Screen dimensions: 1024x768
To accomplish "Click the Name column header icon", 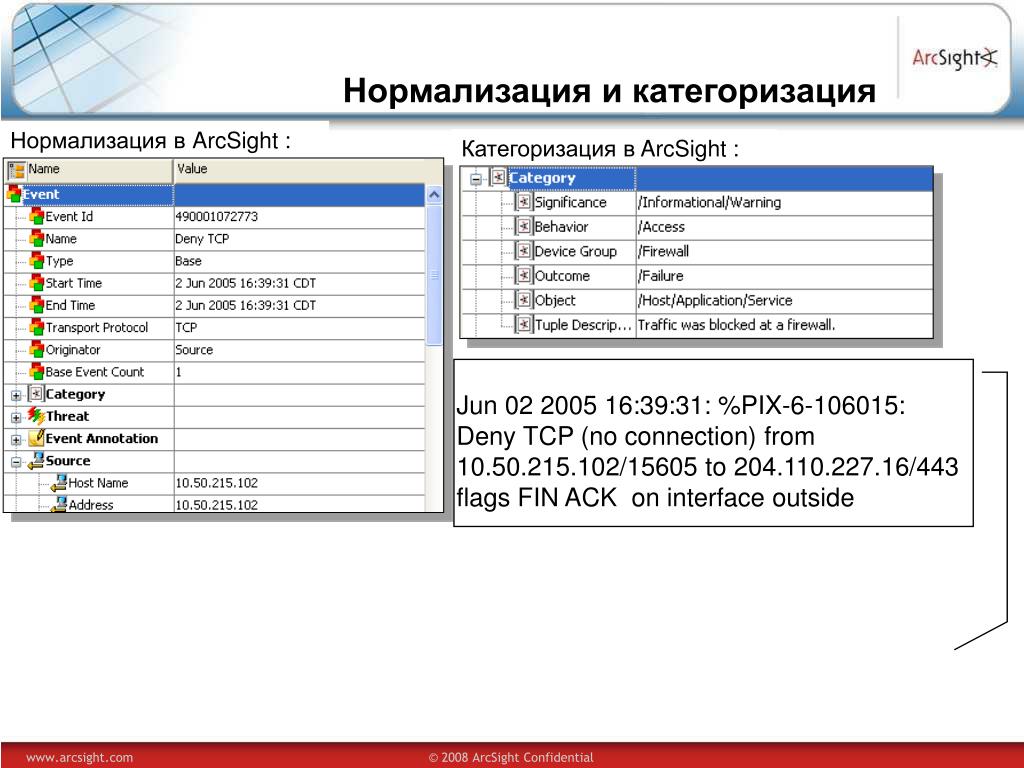I will pos(16,170).
